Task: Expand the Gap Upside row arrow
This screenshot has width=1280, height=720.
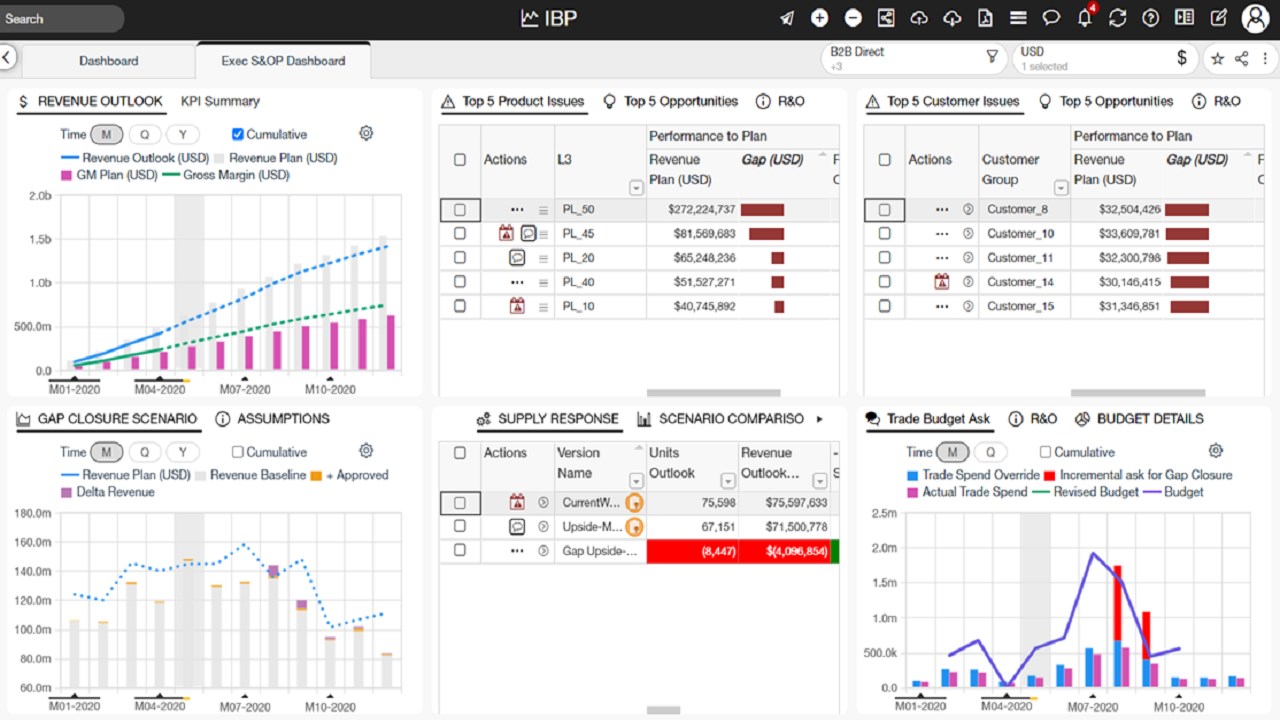Action: (x=543, y=551)
